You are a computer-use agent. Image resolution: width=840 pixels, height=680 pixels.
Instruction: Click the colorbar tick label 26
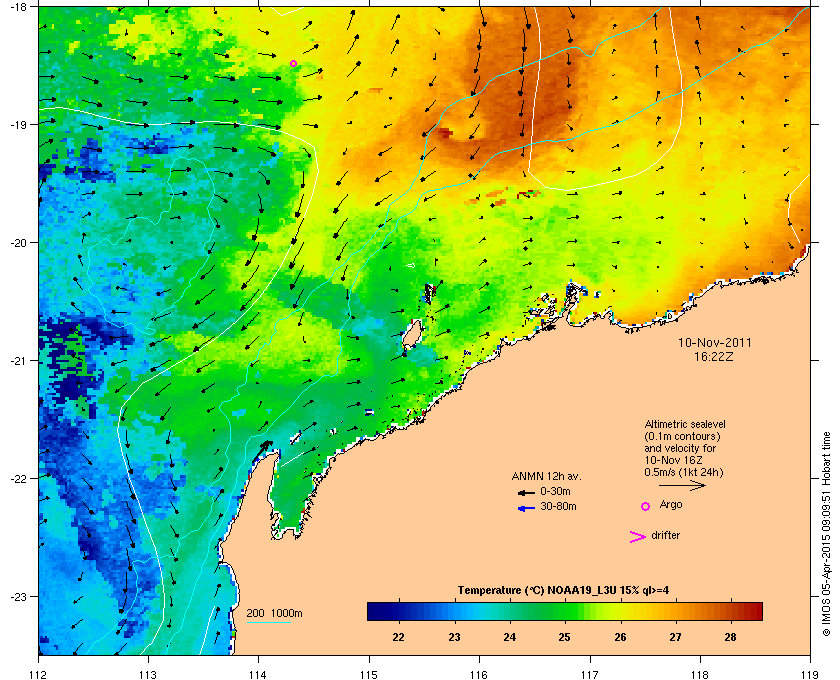click(x=620, y=637)
